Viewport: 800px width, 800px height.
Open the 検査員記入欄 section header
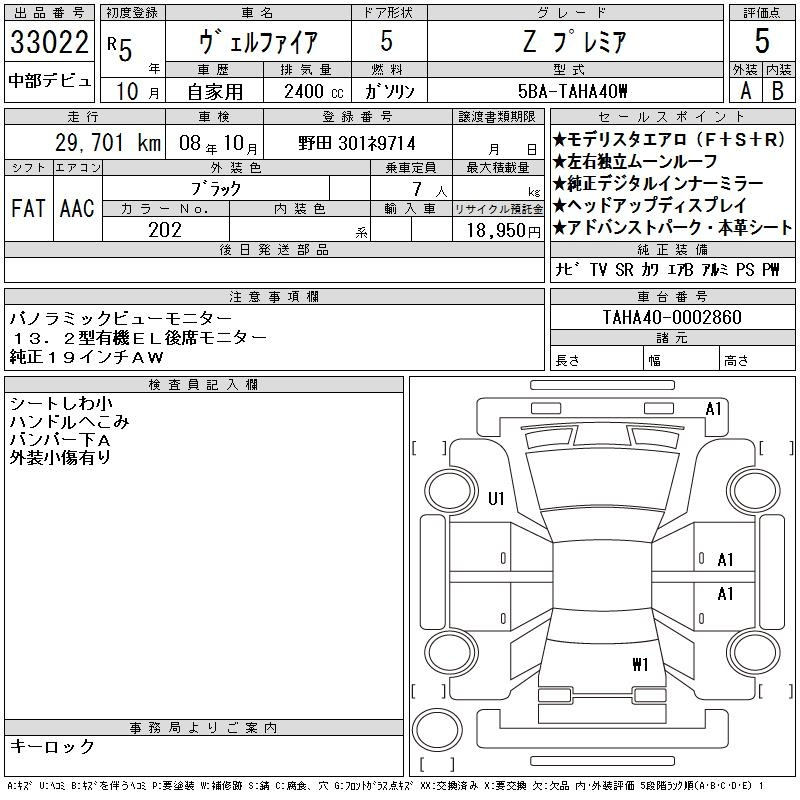point(204,385)
